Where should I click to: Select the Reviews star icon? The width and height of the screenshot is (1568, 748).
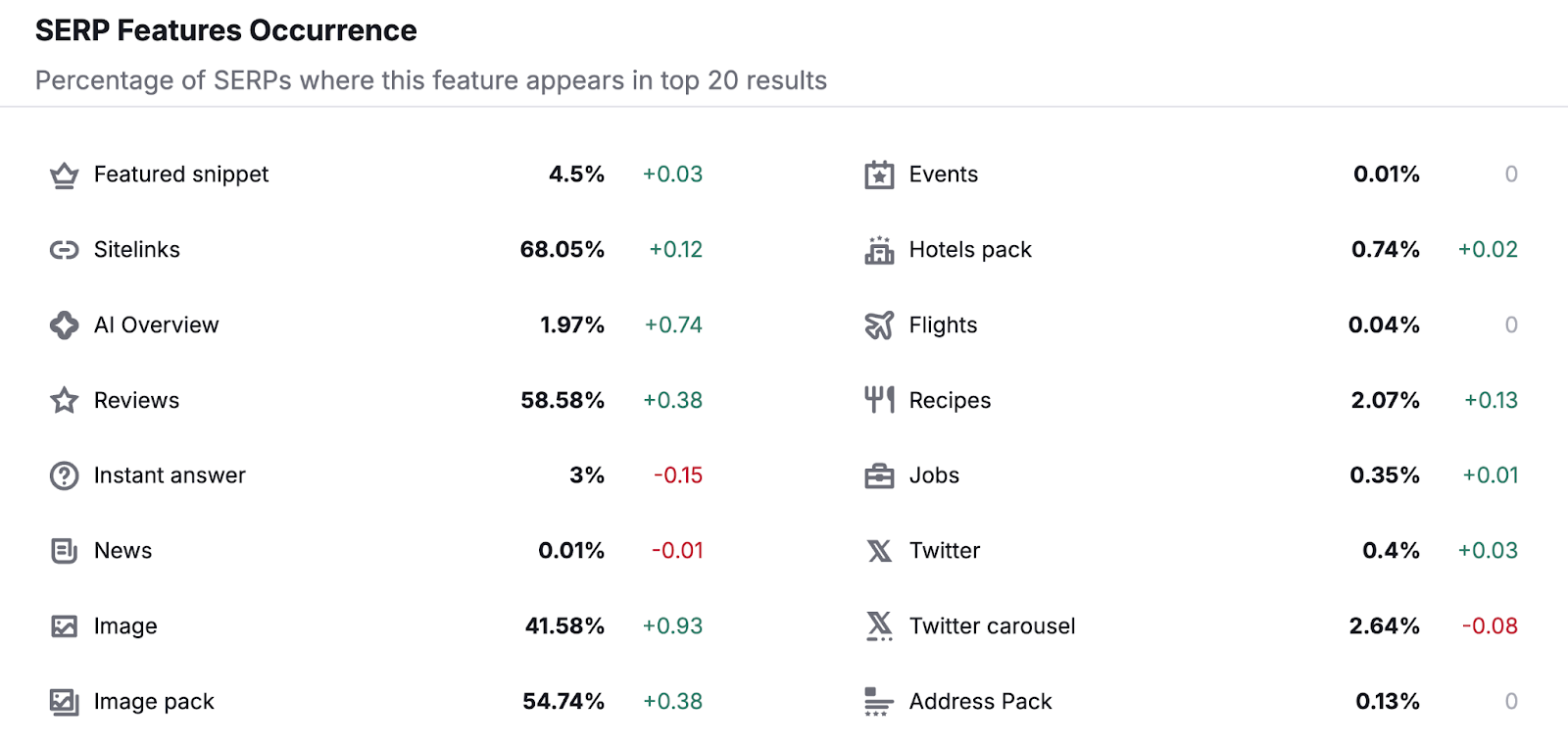coord(63,400)
